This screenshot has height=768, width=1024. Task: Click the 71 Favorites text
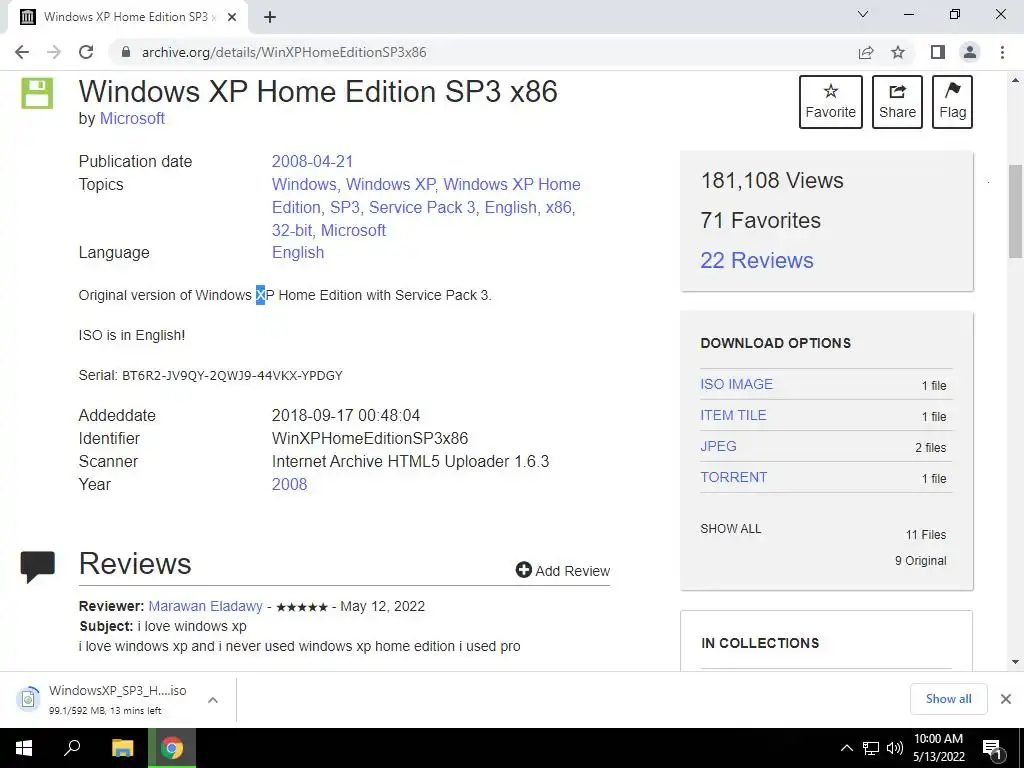760,221
